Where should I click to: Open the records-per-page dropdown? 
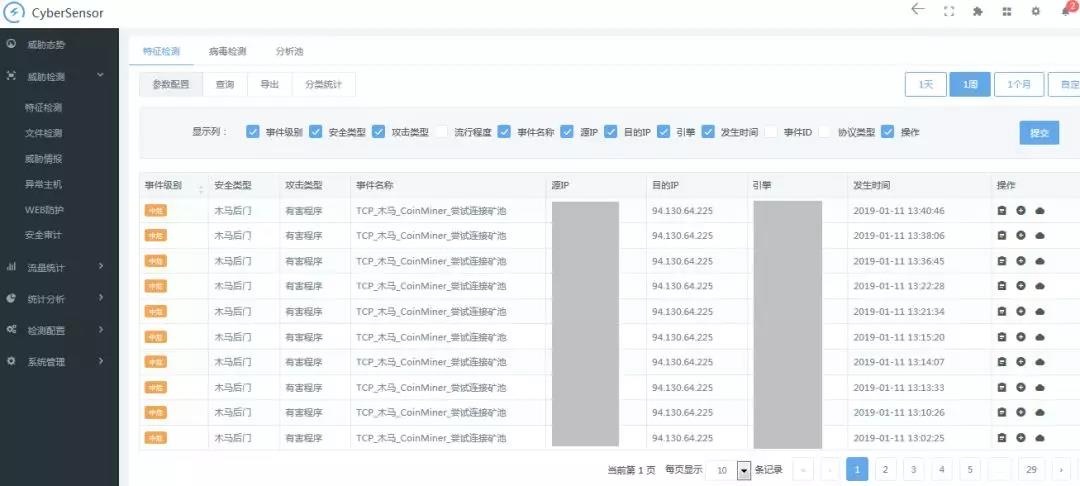(x=743, y=470)
